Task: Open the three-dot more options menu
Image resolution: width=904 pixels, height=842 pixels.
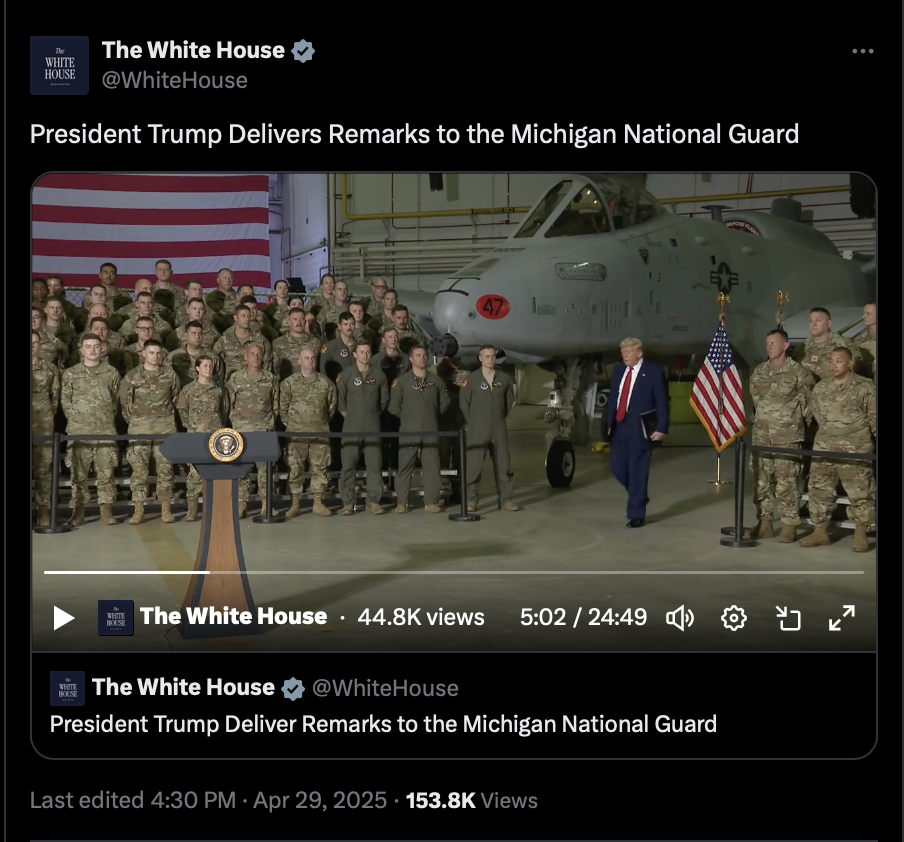Action: 862,51
